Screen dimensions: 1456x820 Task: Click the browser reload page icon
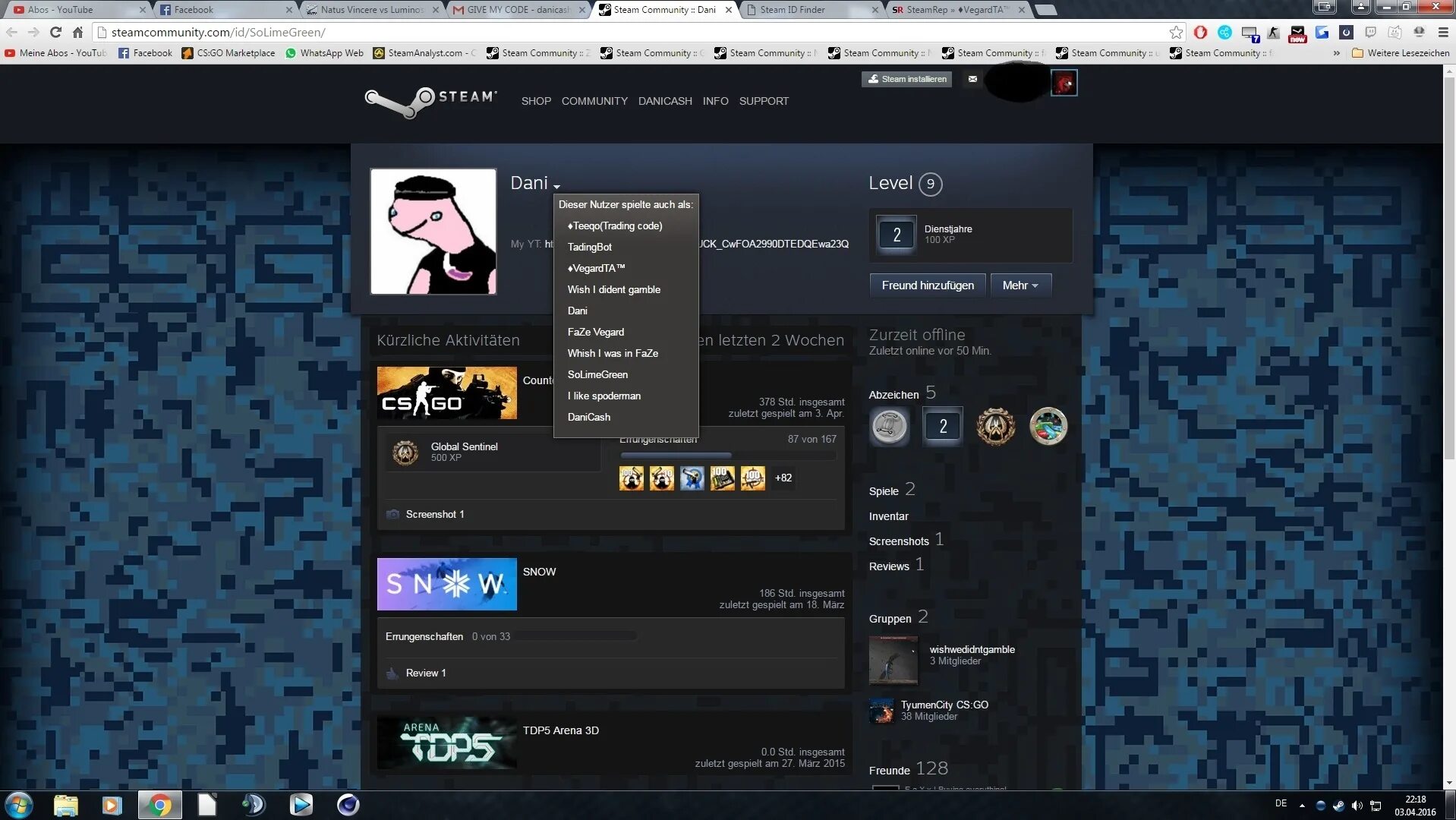click(55, 32)
